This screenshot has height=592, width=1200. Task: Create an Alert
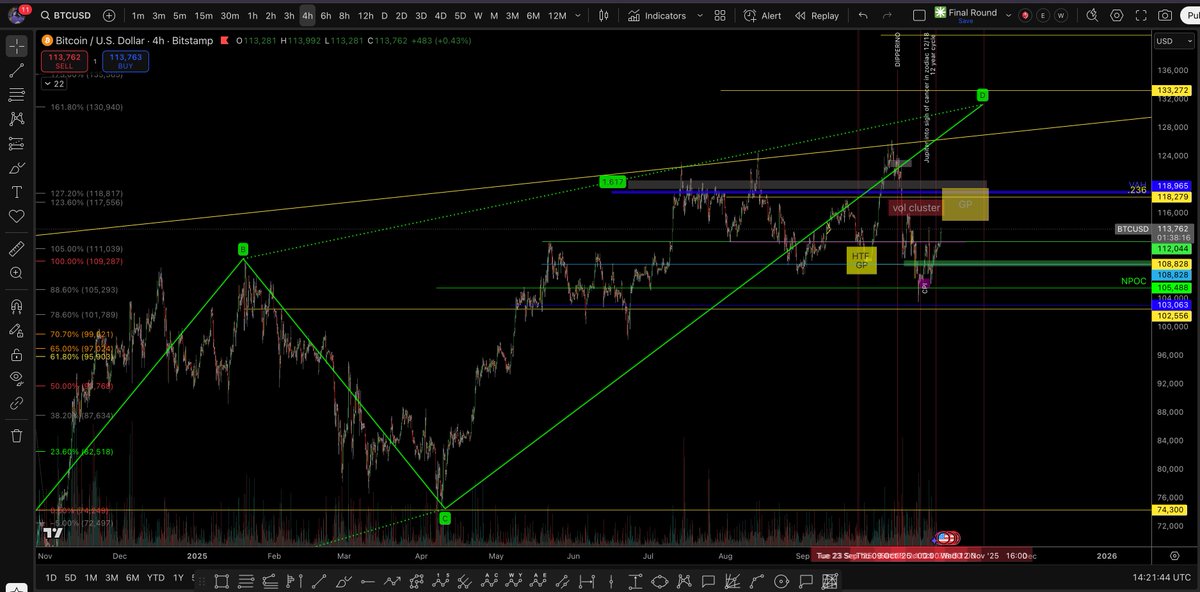pos(763,16)
